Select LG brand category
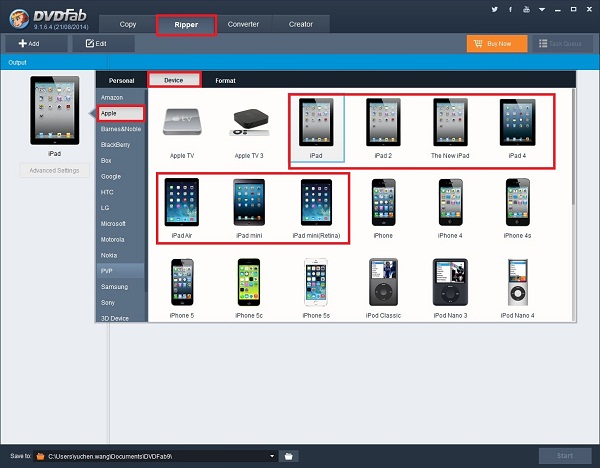 click(120, 208)
